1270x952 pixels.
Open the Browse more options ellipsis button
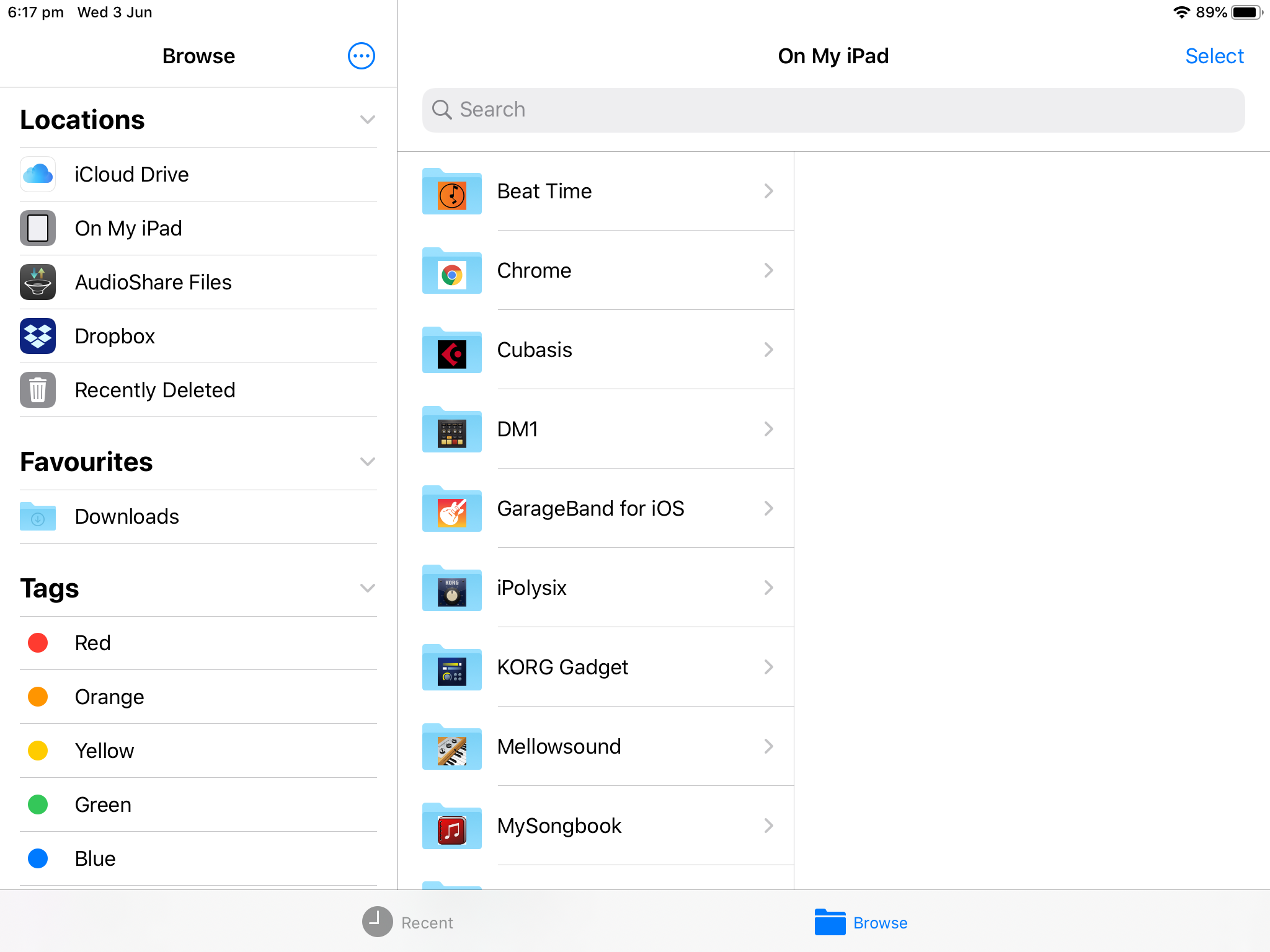click(361, 56)
